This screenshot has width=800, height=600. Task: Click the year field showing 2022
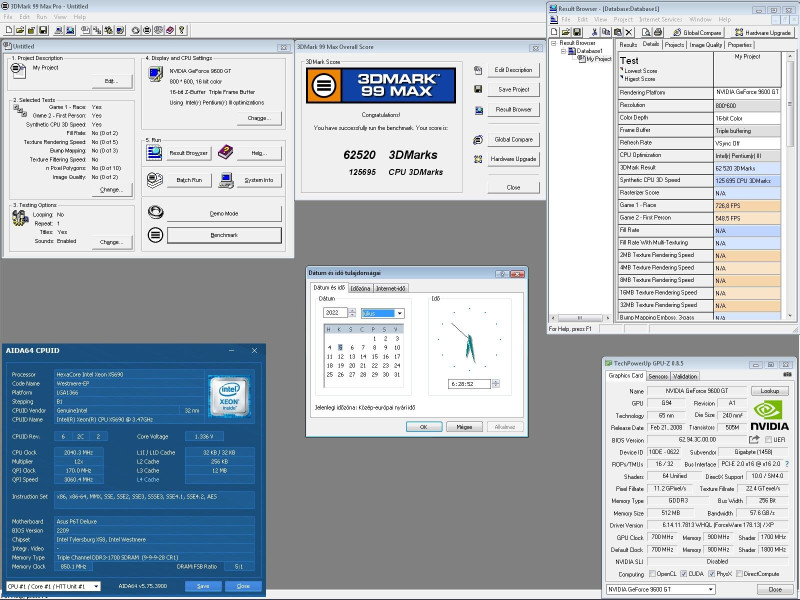(x=335, y=312)
